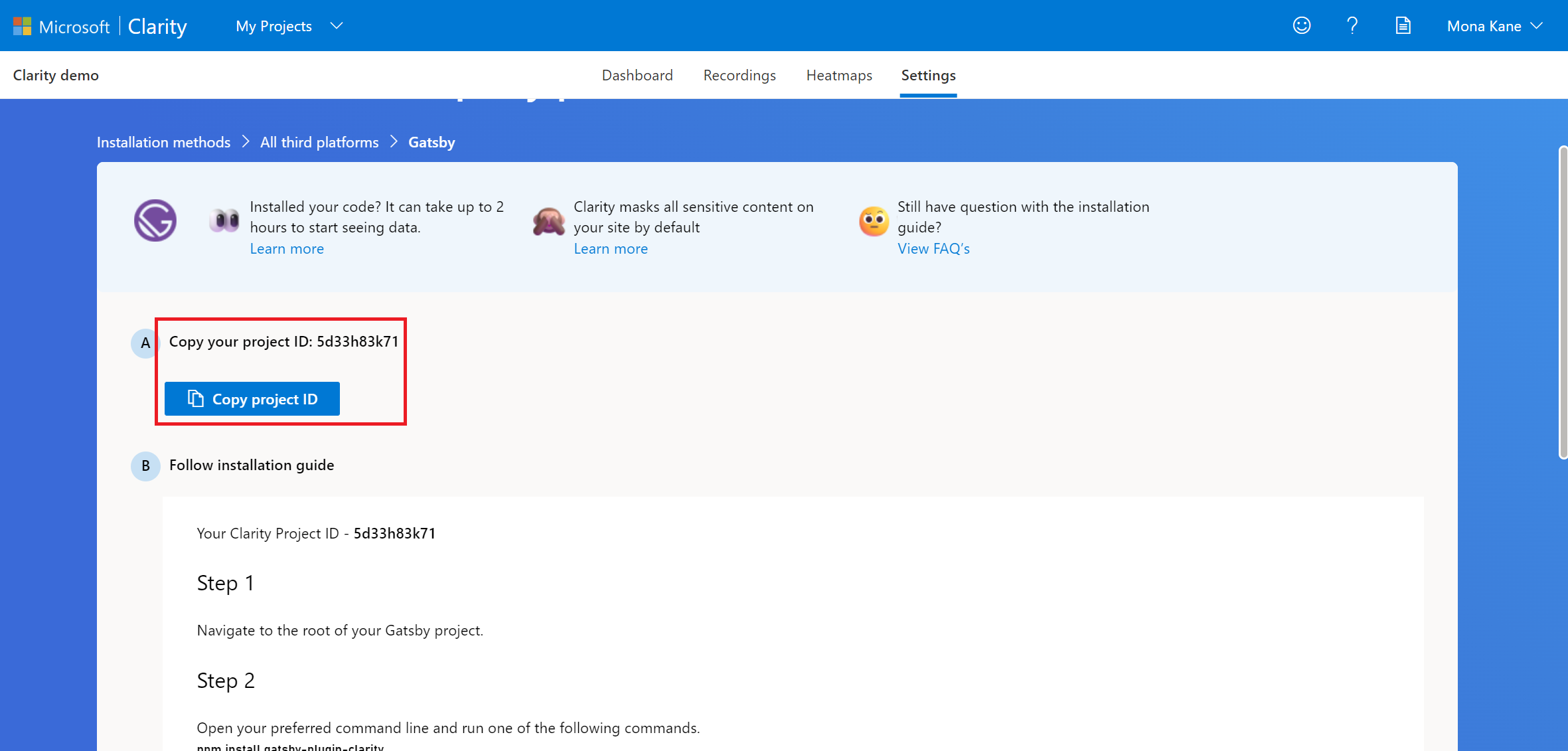Click the help question mark icon
The width and height of the screenshot is (1568, 751).
click(1352, 25)
